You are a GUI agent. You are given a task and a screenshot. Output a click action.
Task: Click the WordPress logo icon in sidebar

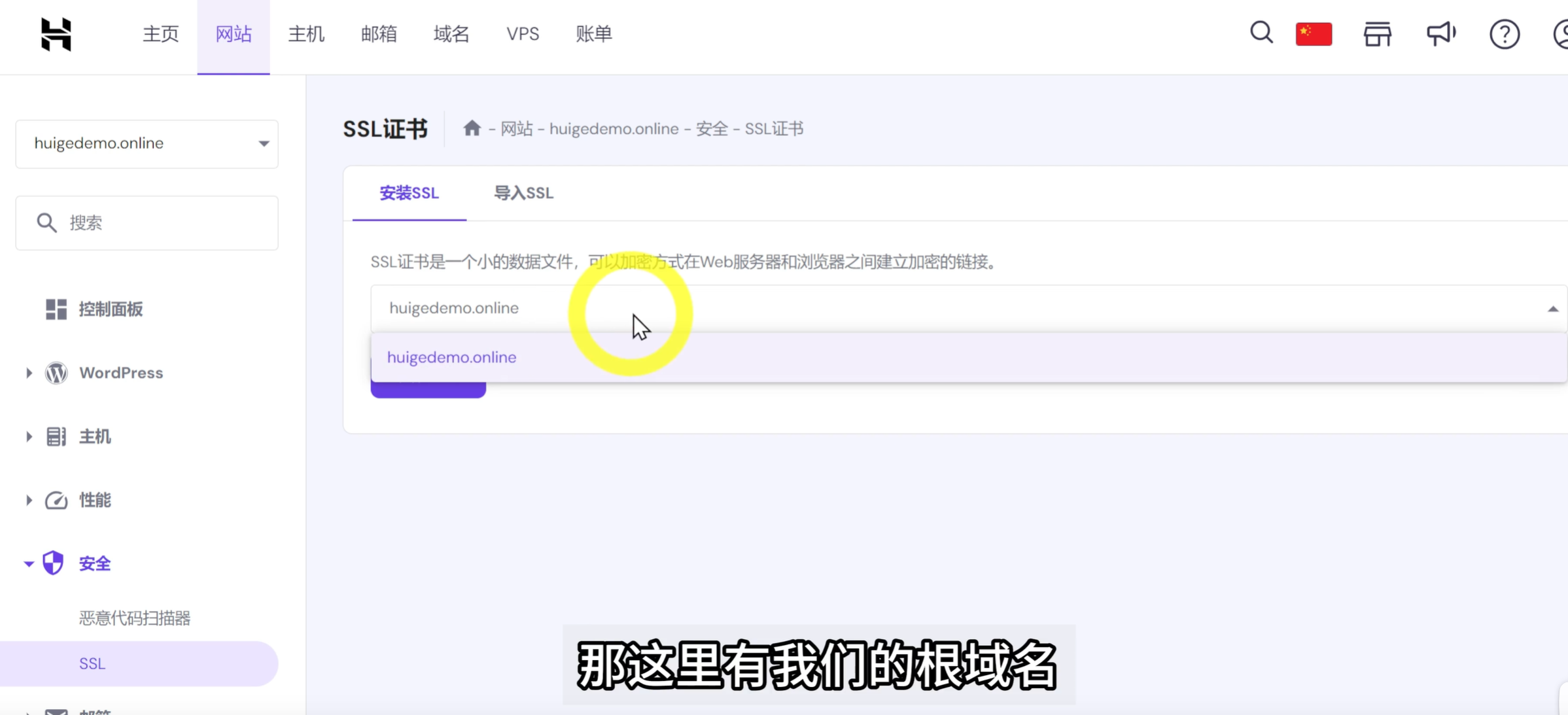point(56,373)
